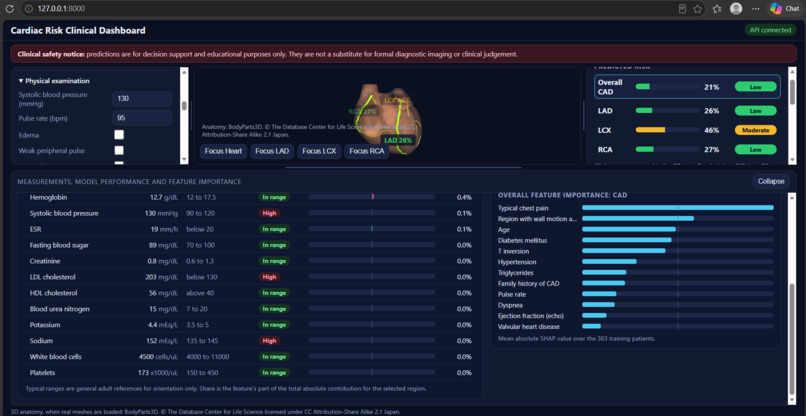Click the LCX 46% risk bar
Screen dimensions: 806x416
point(667,130)
